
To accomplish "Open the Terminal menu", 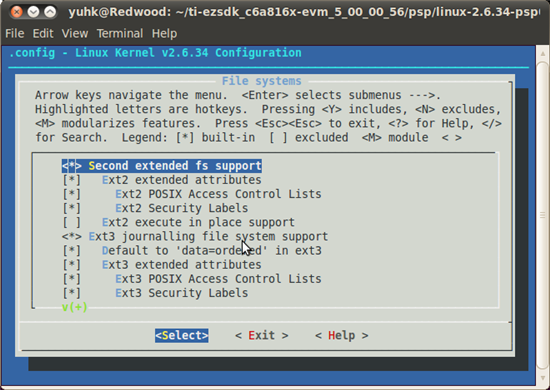I will point(120,34).
